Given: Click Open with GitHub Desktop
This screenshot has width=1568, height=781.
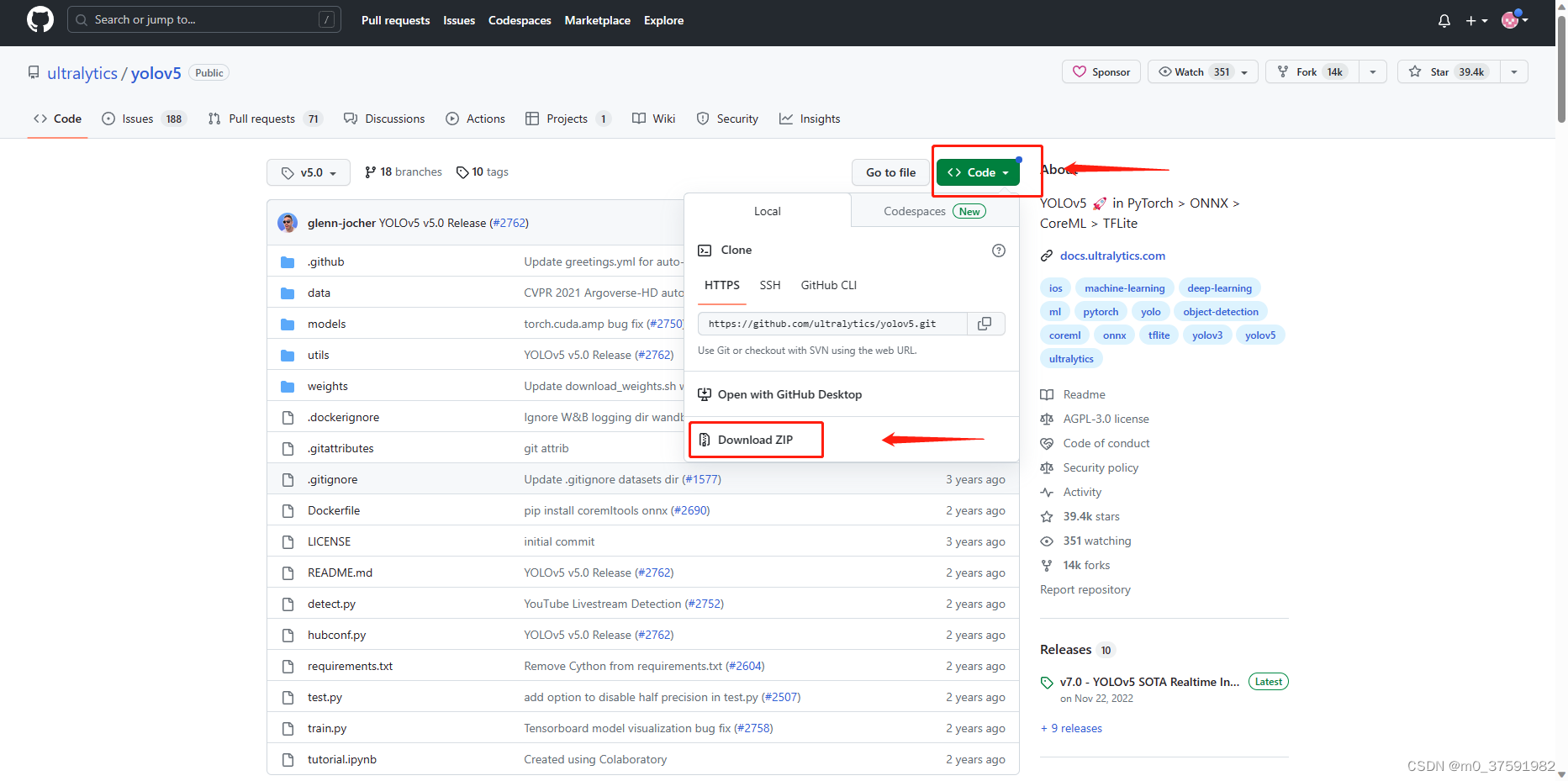Looking at the screenshot, I should [780, 394].
